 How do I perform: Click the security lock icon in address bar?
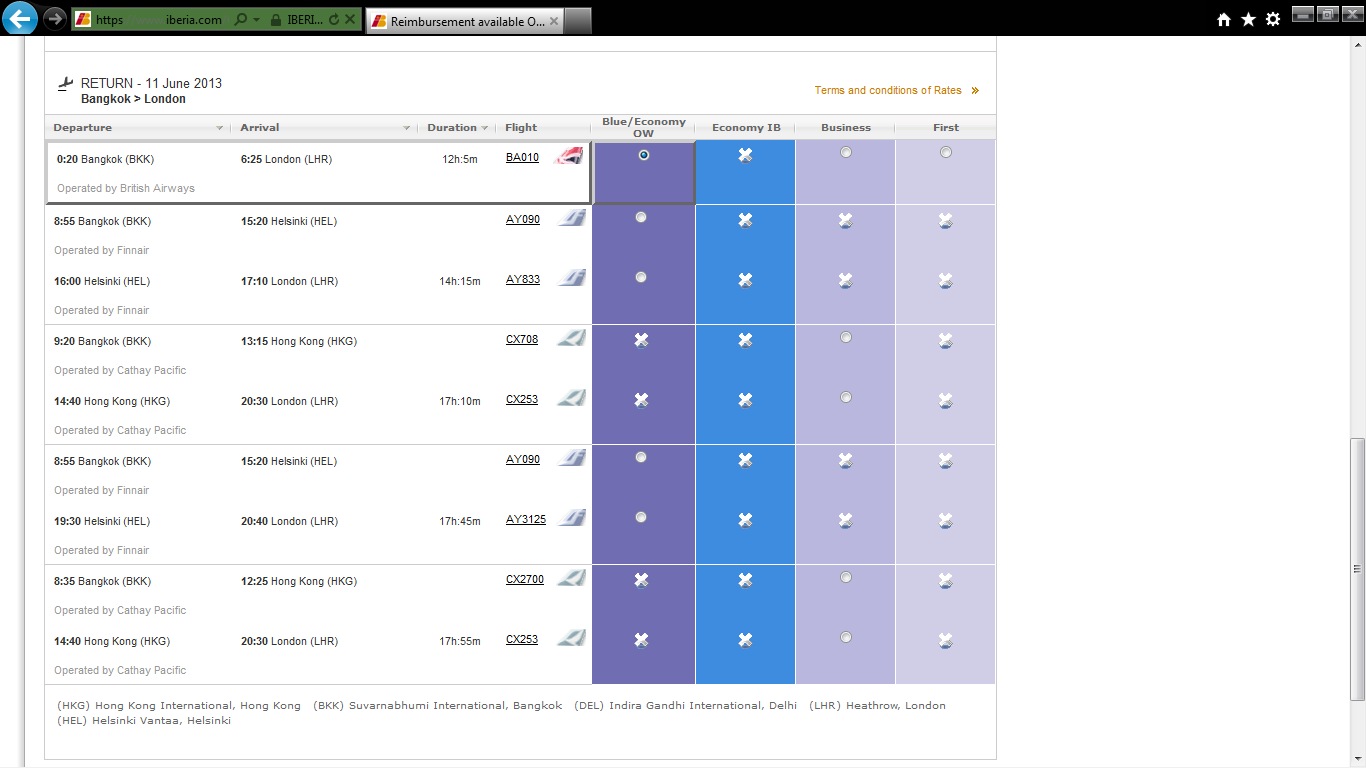click(275, 20)
